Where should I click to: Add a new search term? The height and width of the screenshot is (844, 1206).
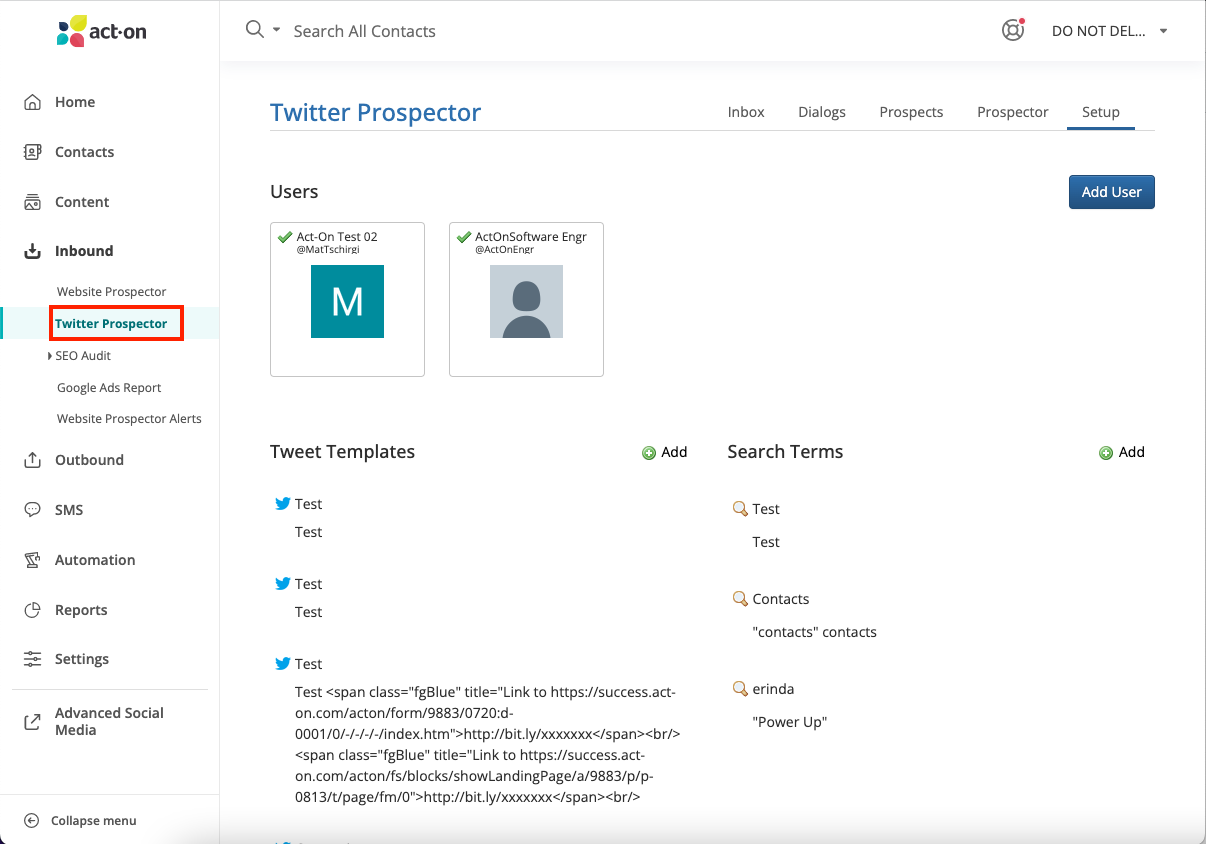(1132, 452)
